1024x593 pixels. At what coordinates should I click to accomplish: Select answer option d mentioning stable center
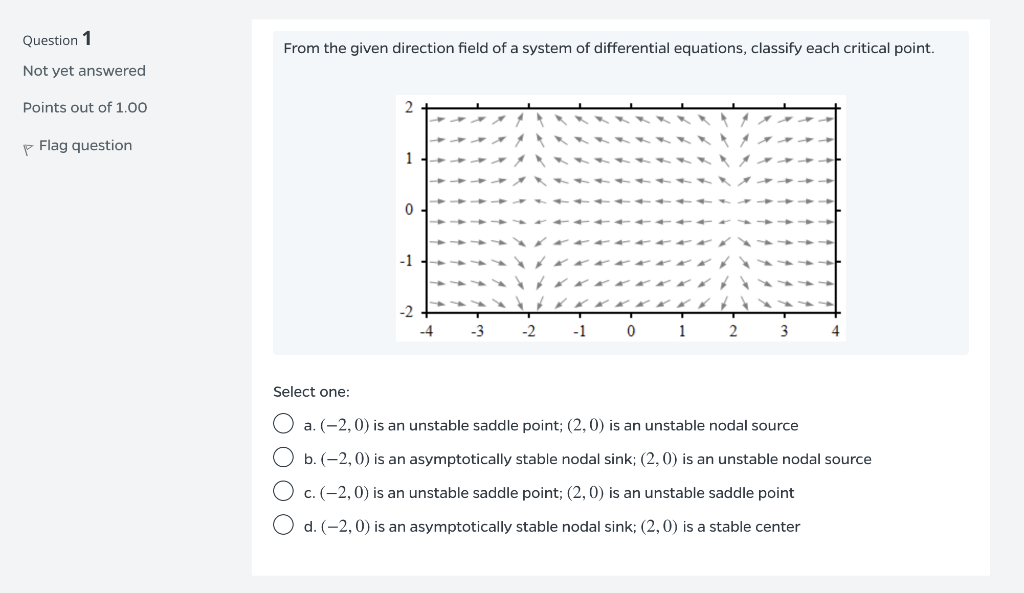pos(284,524)
